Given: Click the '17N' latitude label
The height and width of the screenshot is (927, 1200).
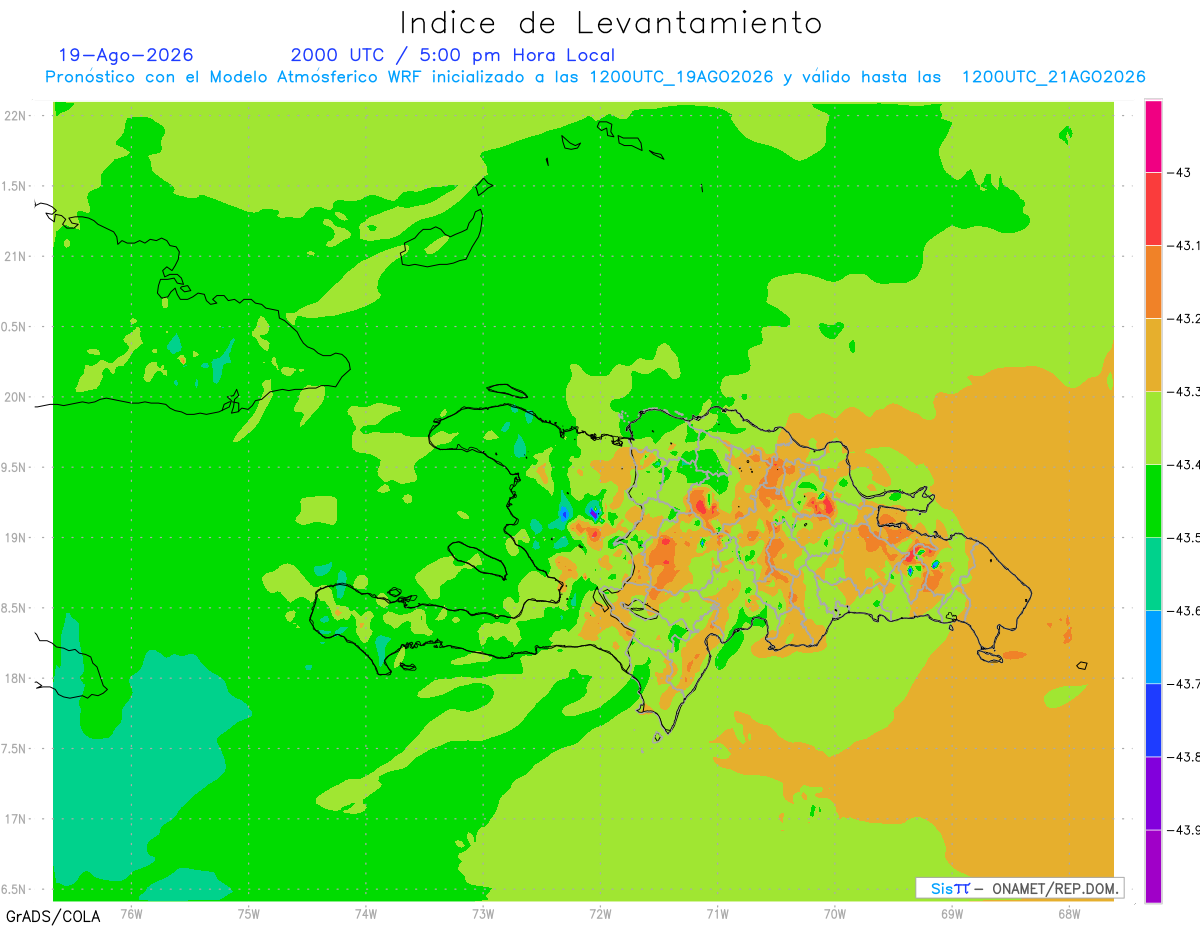Looking at the screenshot, I should pyautogui.click(x=17, y=819).
